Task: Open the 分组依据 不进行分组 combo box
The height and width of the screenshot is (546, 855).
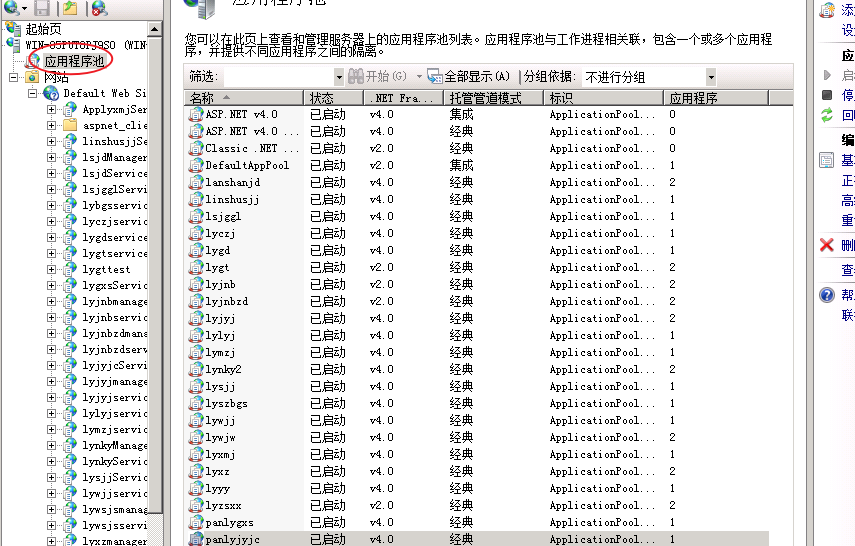Action: (x=649, y=77)
